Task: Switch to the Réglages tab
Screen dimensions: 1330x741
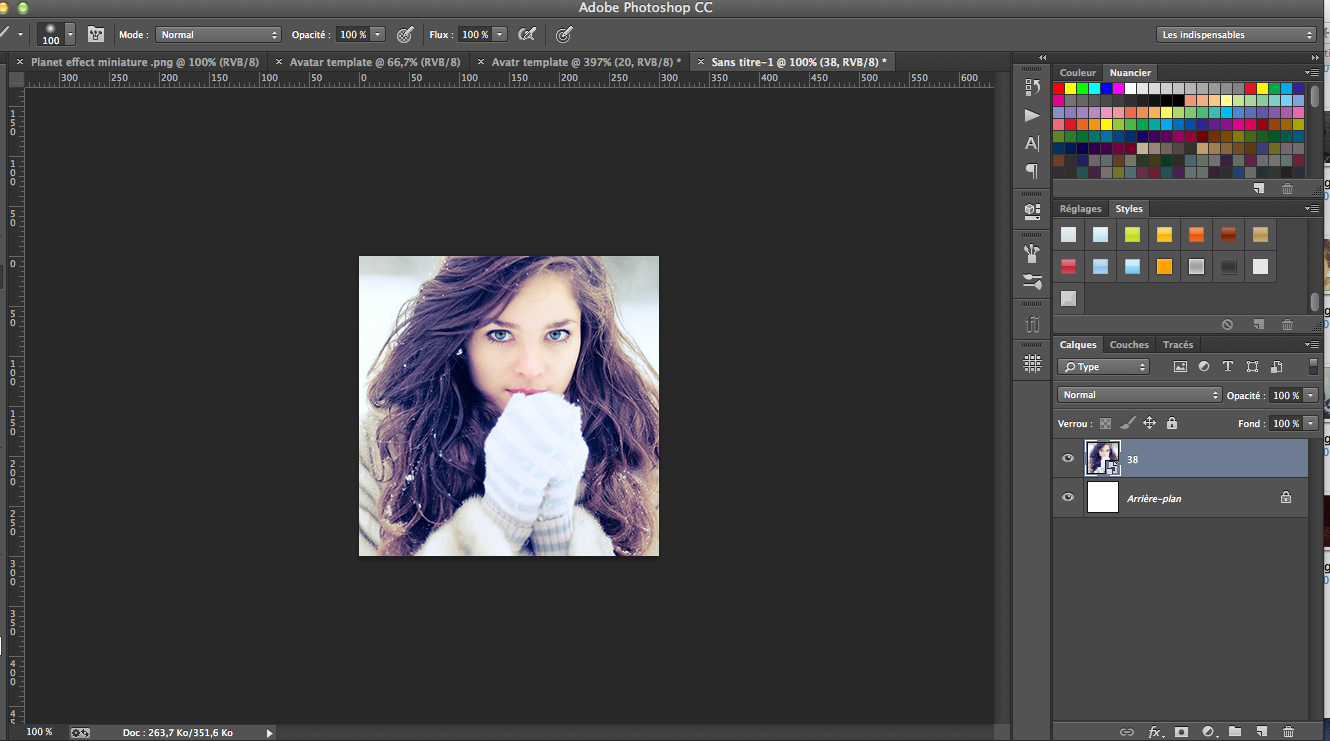Action: click(x=1081, y=209)
